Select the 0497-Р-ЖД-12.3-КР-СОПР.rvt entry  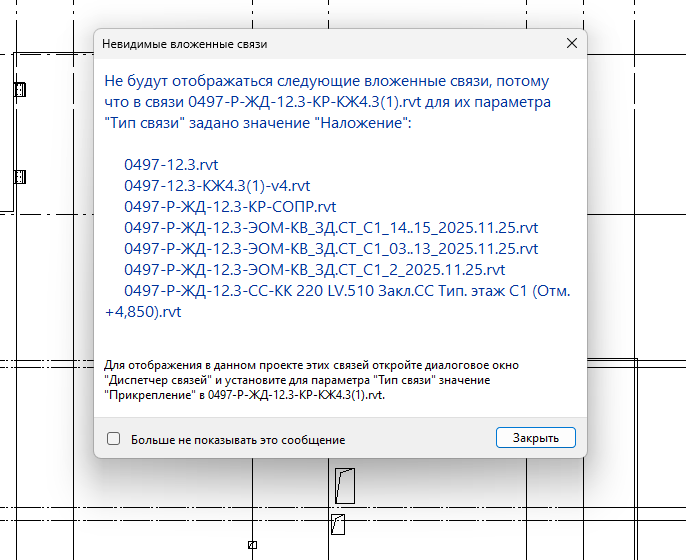[230, 206]
